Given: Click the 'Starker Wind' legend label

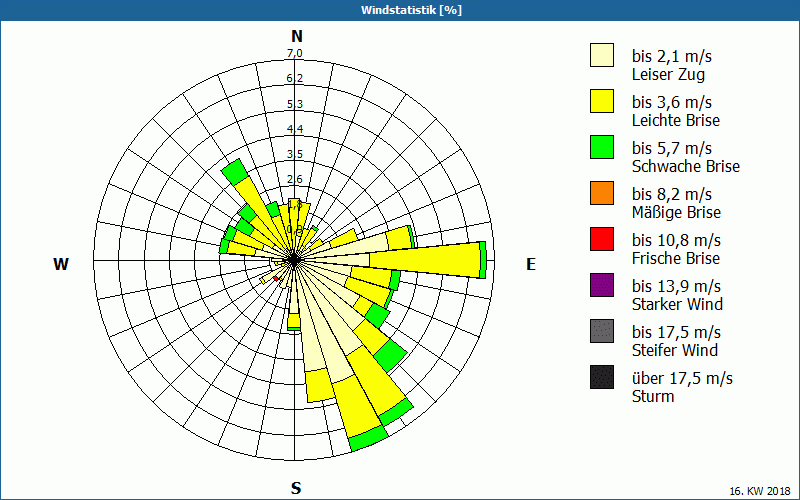Looking at the screenshot, I should [677, 304].
